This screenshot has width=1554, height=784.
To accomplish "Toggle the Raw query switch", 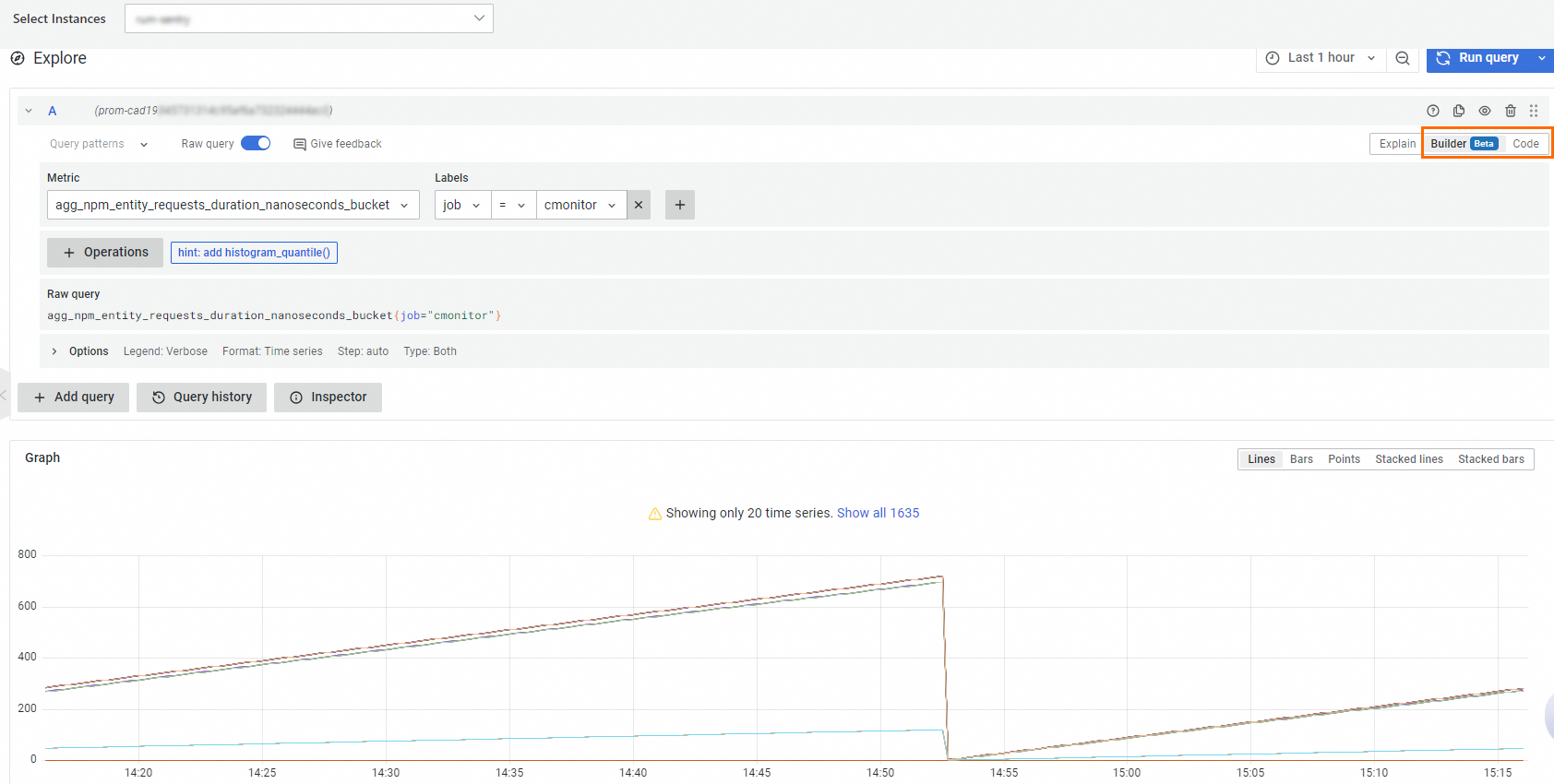I will coord(256,143).
